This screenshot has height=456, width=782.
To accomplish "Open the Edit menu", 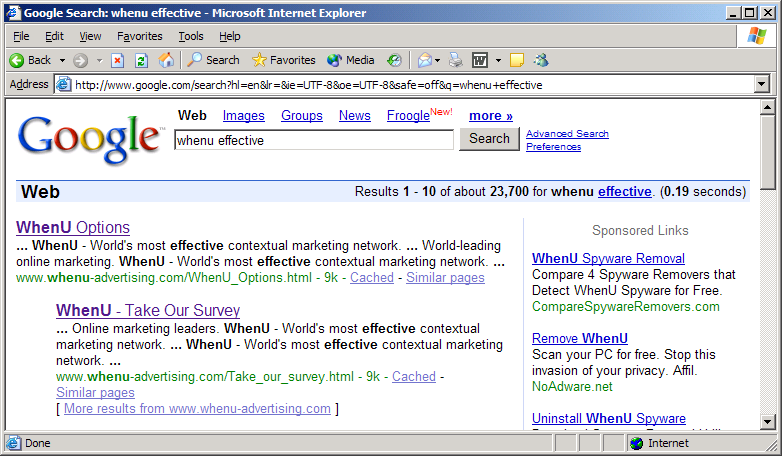I will point(54,36).
